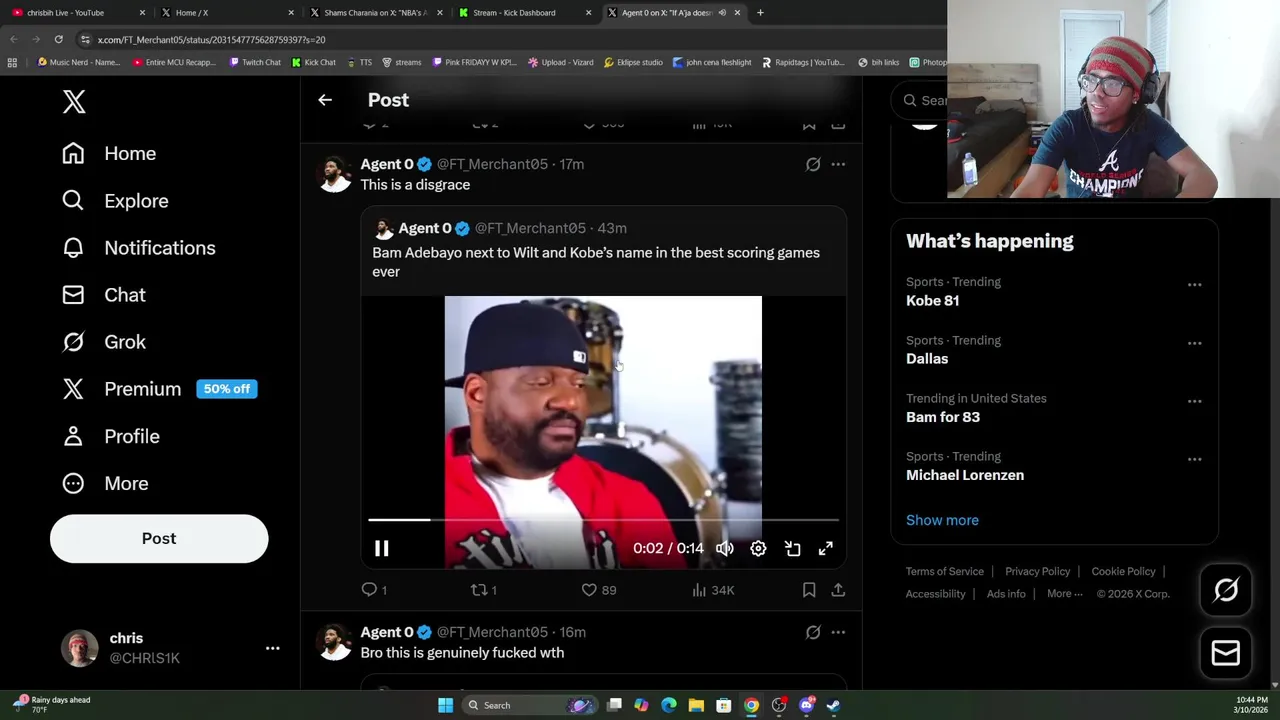This screenshot has height=720, width=1280.
Task: Reload the page in Chrome
Action: [58, 39]
